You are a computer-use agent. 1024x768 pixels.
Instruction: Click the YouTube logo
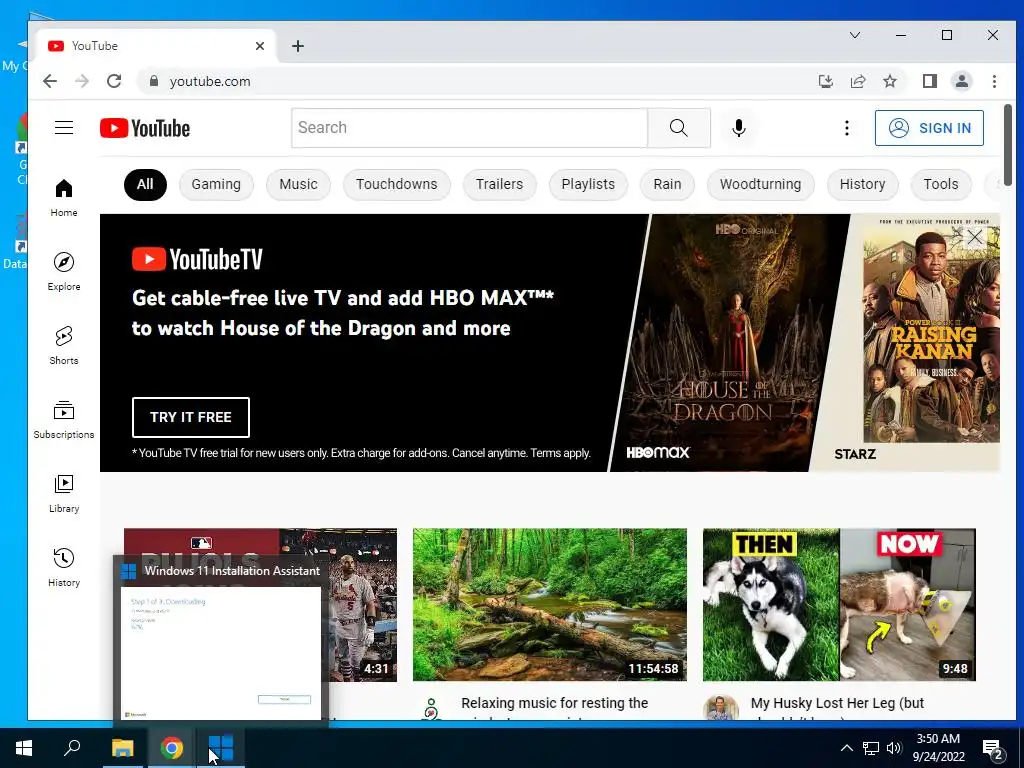[145, 128]
